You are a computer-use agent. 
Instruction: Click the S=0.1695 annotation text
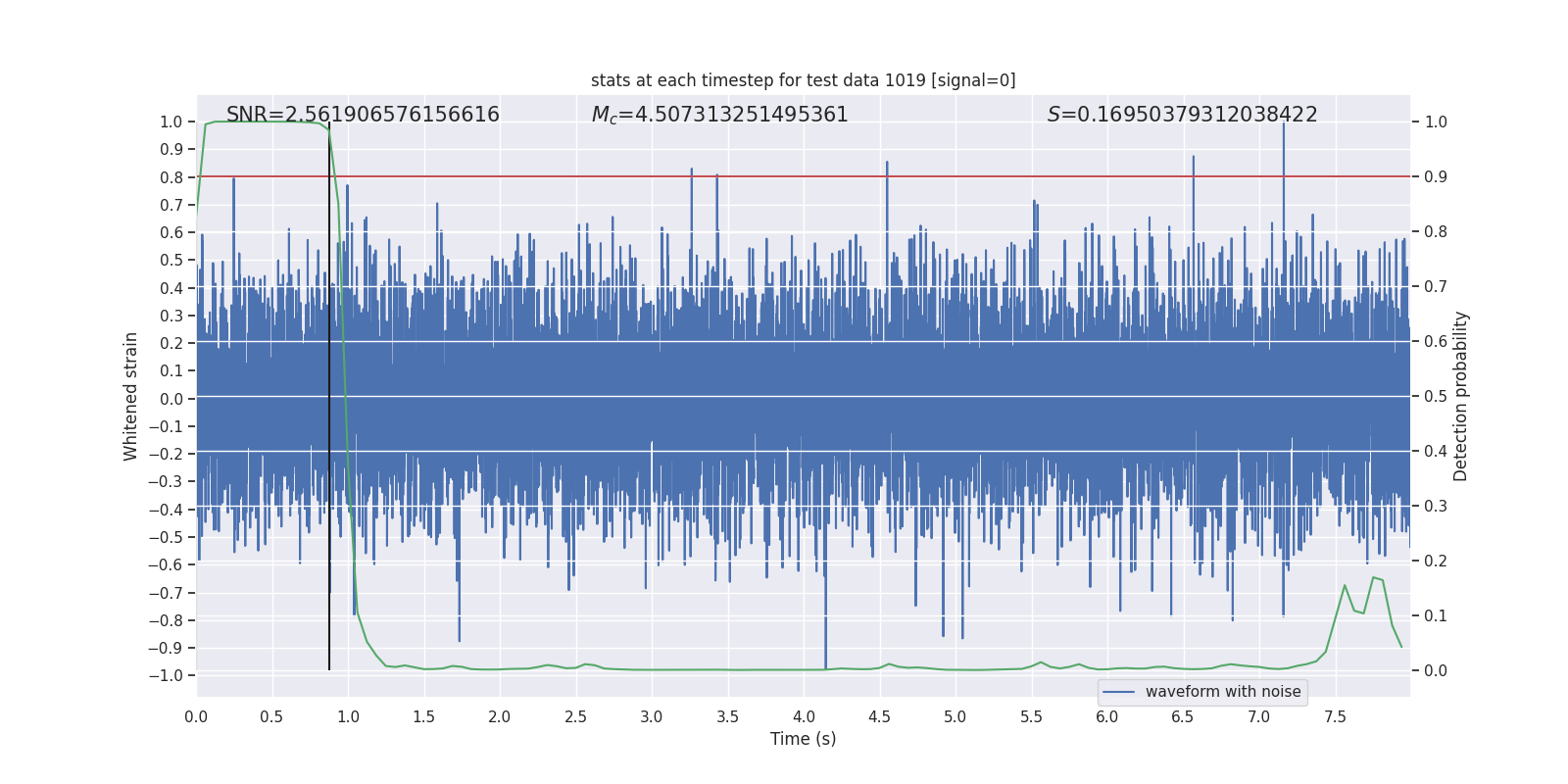click(x=1182, y=115)
